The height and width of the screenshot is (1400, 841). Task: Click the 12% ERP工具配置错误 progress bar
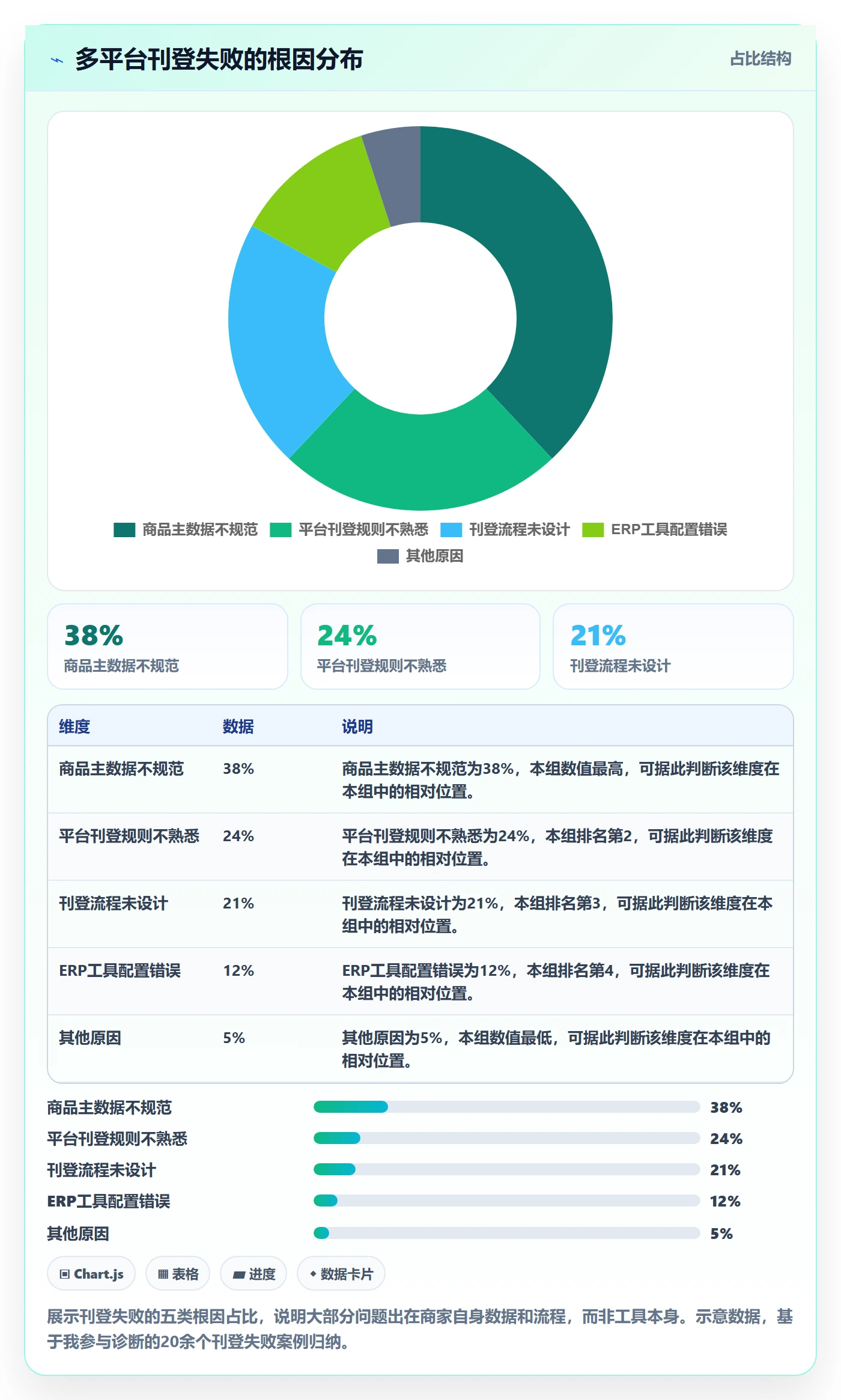(506, 1201)
